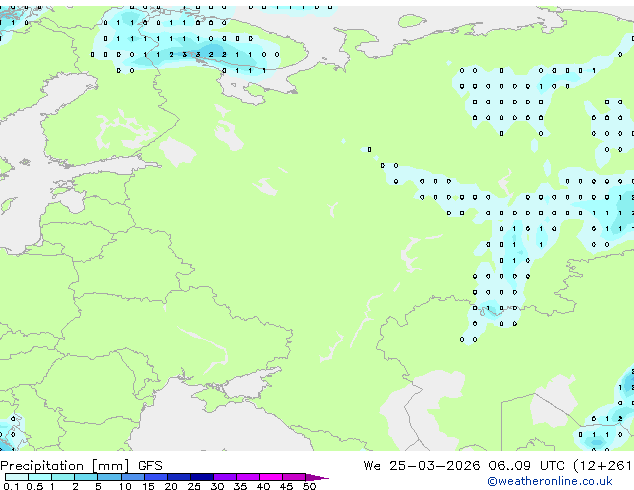Image resolution: width=634 pixels, height=490 pixels.
Task: Click the legend arrow tip above 50 mm
Action: point(317,478)
